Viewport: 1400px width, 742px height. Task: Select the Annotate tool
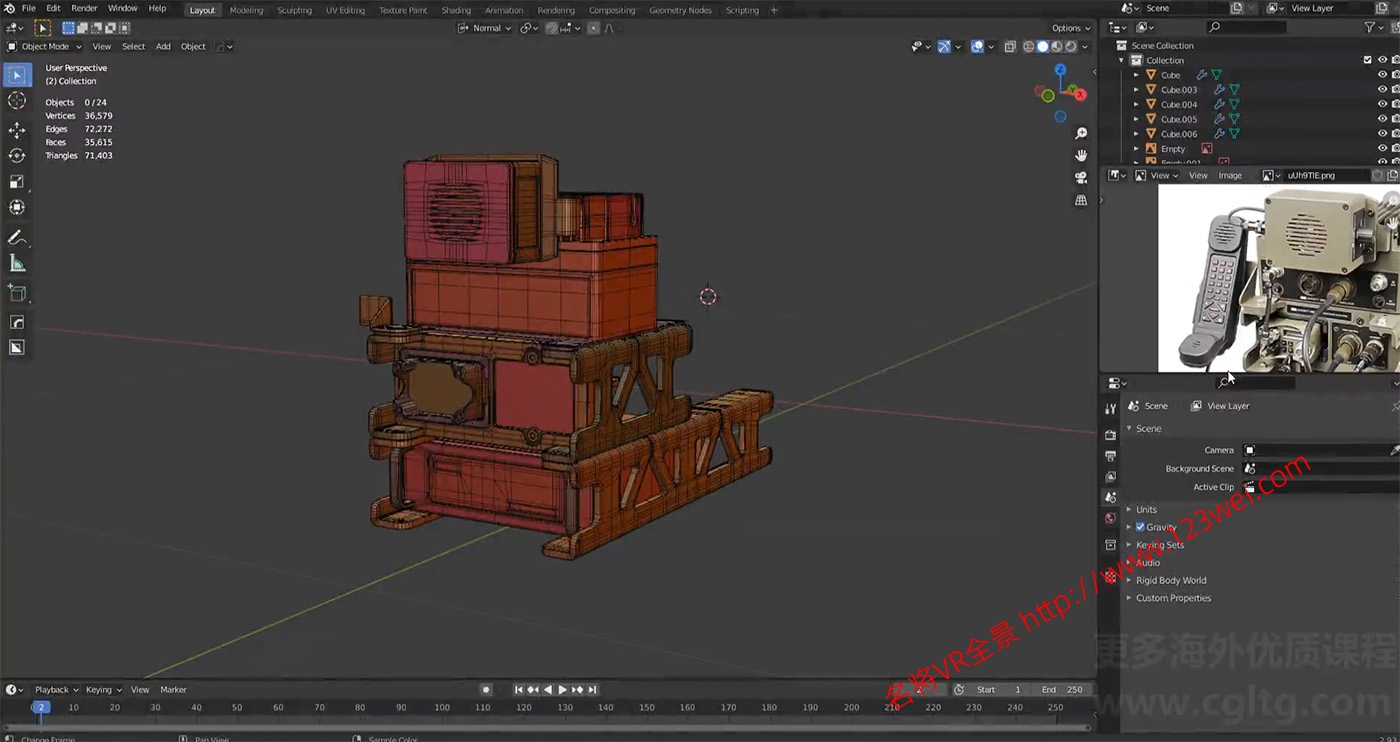17,237
